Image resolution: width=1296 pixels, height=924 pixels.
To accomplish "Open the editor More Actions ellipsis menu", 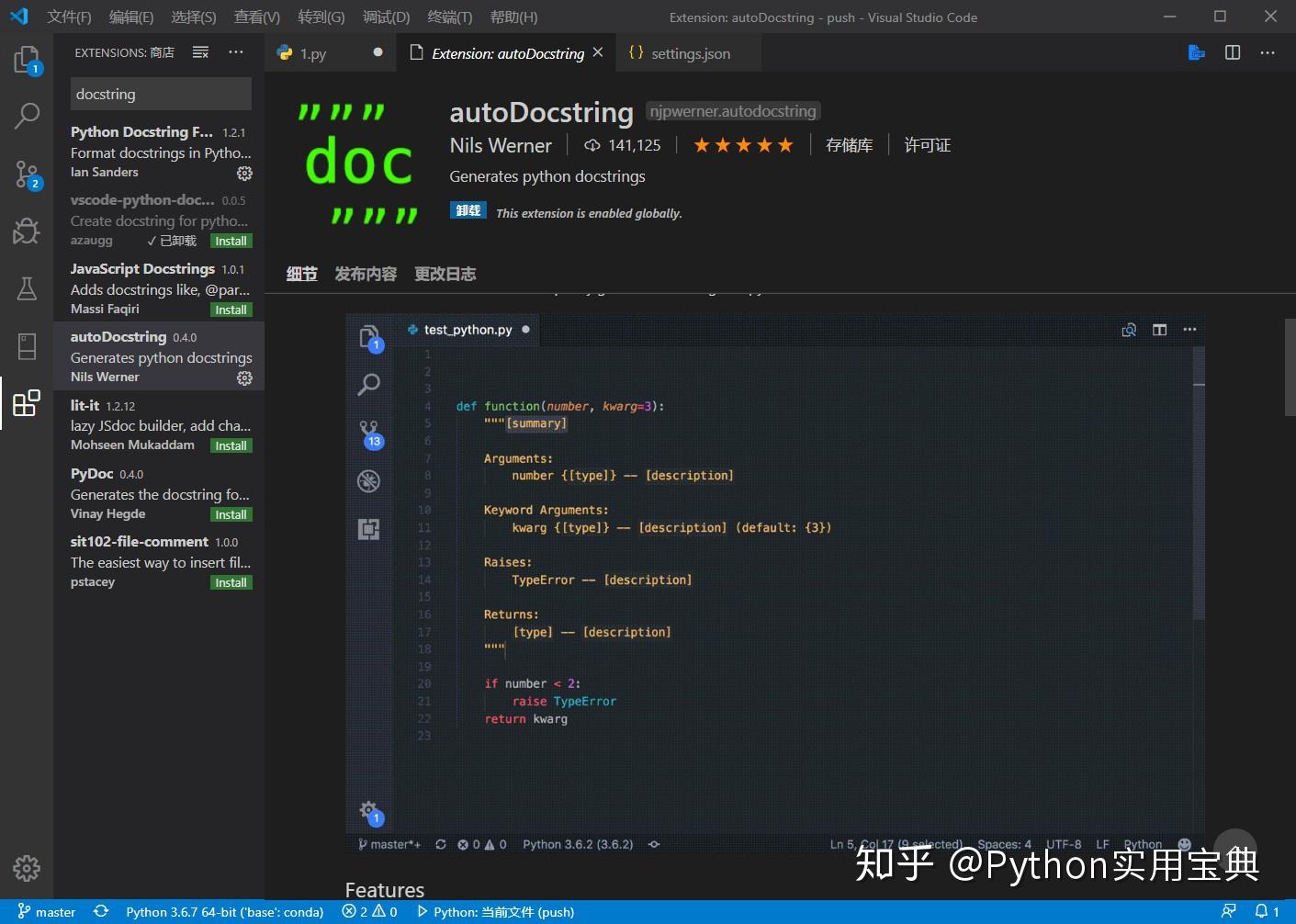I will coord(1268,53).
